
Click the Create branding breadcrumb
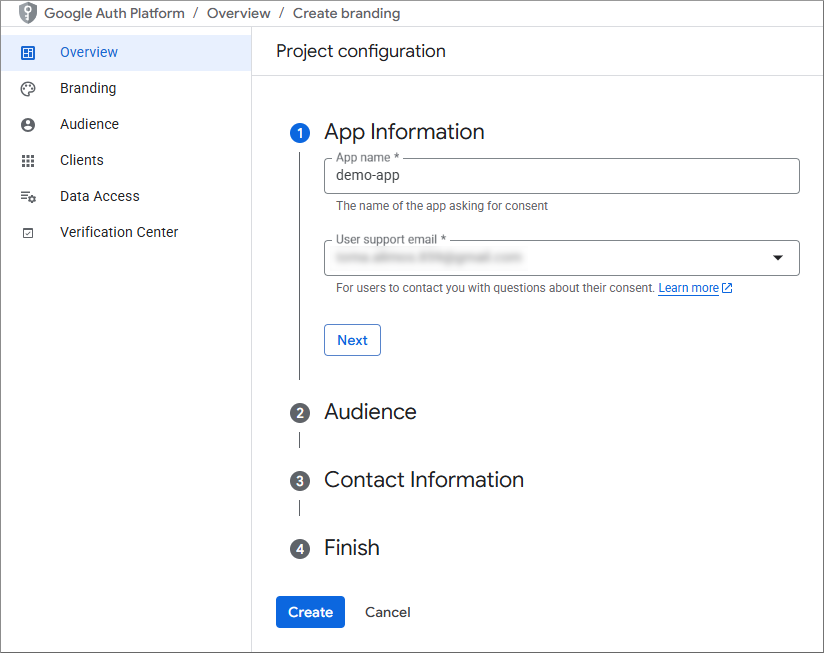pos(346,13)
